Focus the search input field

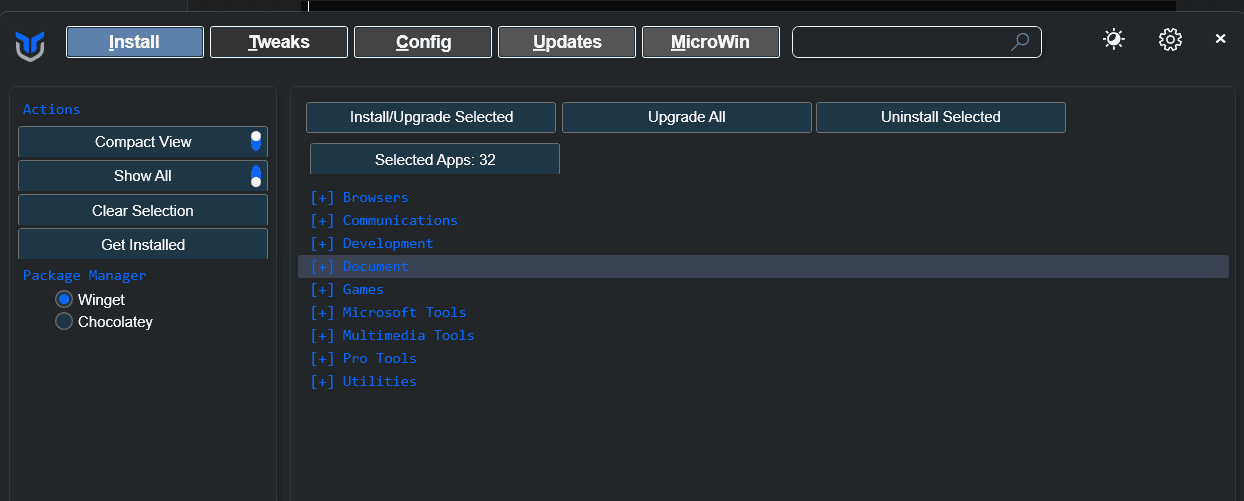tap(900, 42)
